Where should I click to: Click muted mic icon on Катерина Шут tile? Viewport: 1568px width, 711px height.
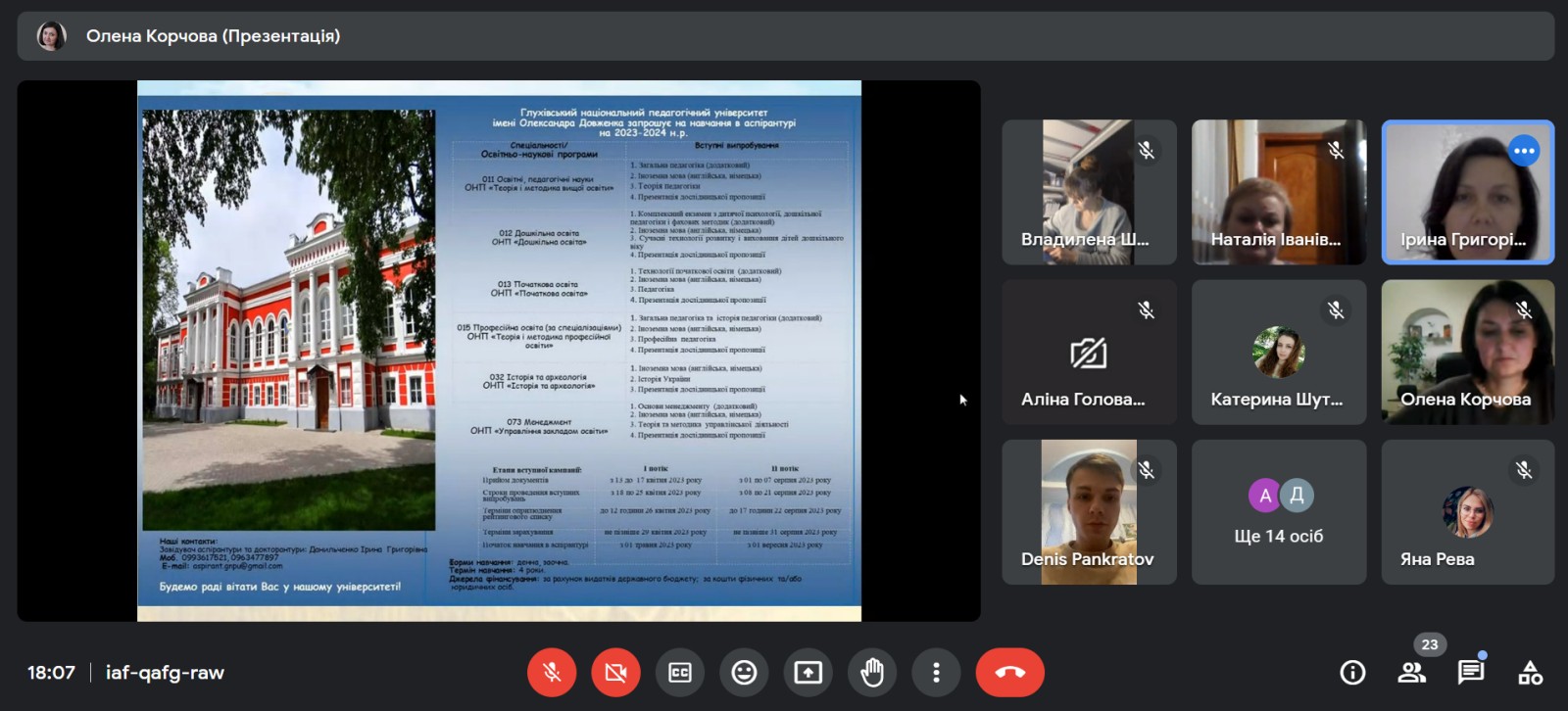1336,310
